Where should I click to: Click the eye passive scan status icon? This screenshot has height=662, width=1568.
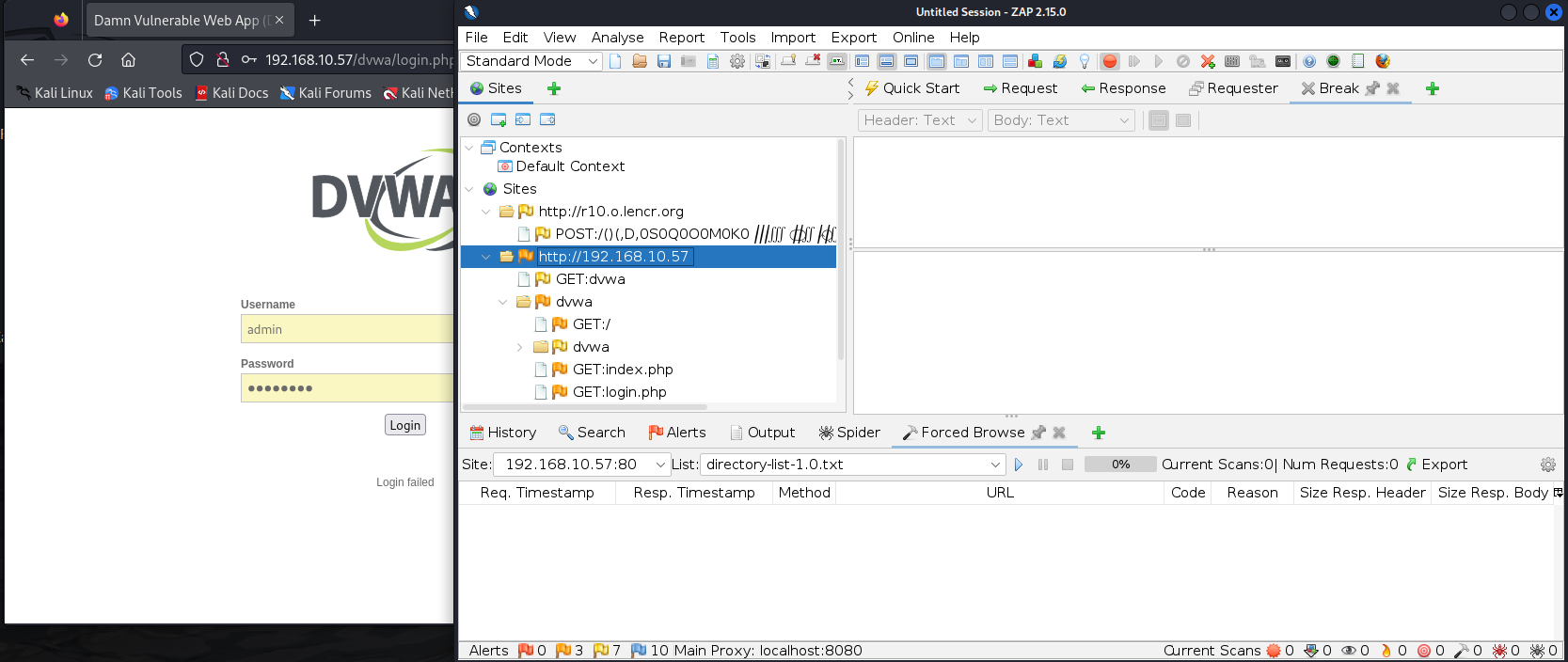pyautogui.click(x=1349, y=651)
